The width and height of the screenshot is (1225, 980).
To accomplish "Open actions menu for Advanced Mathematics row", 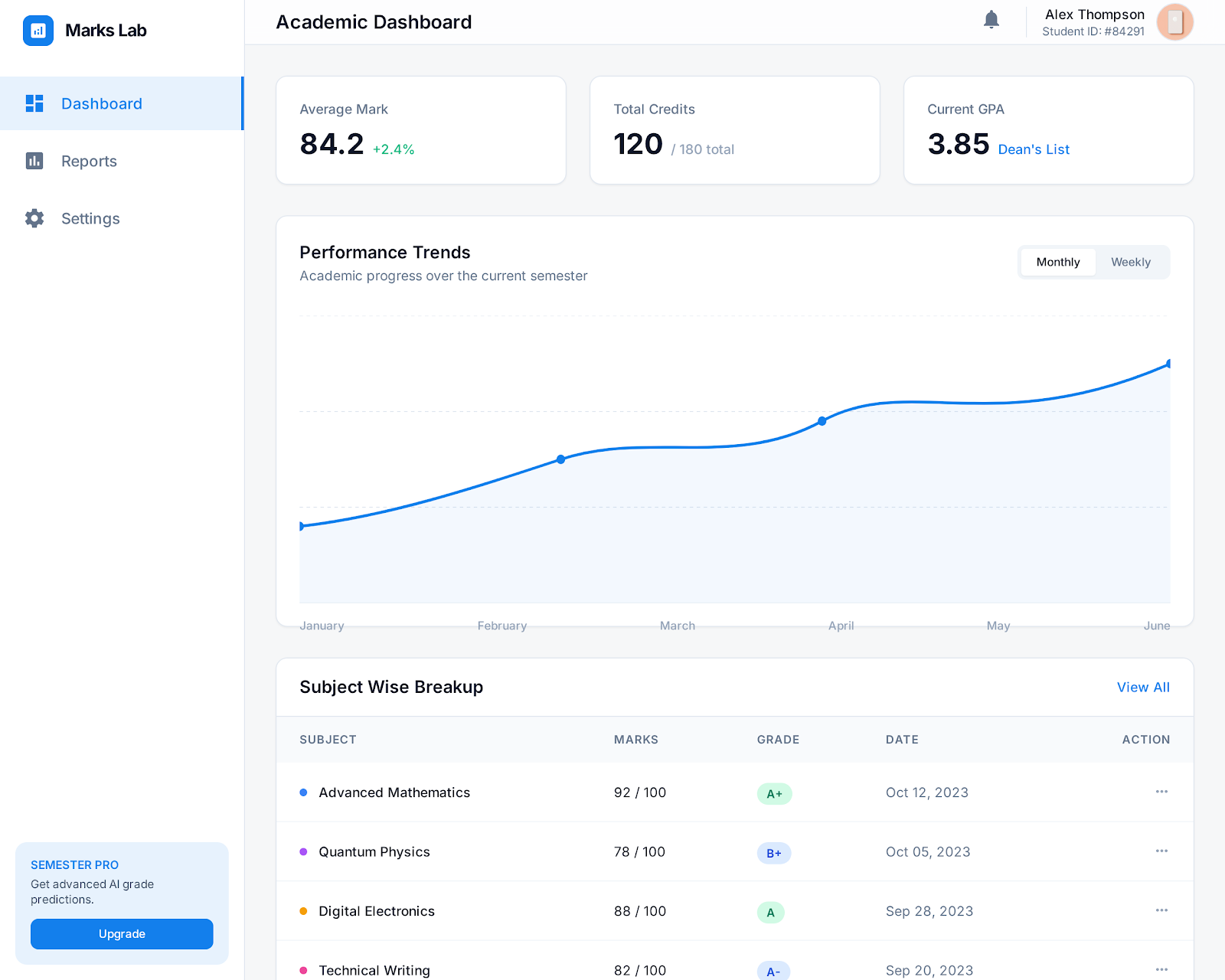I will (x=1161, y=792).
